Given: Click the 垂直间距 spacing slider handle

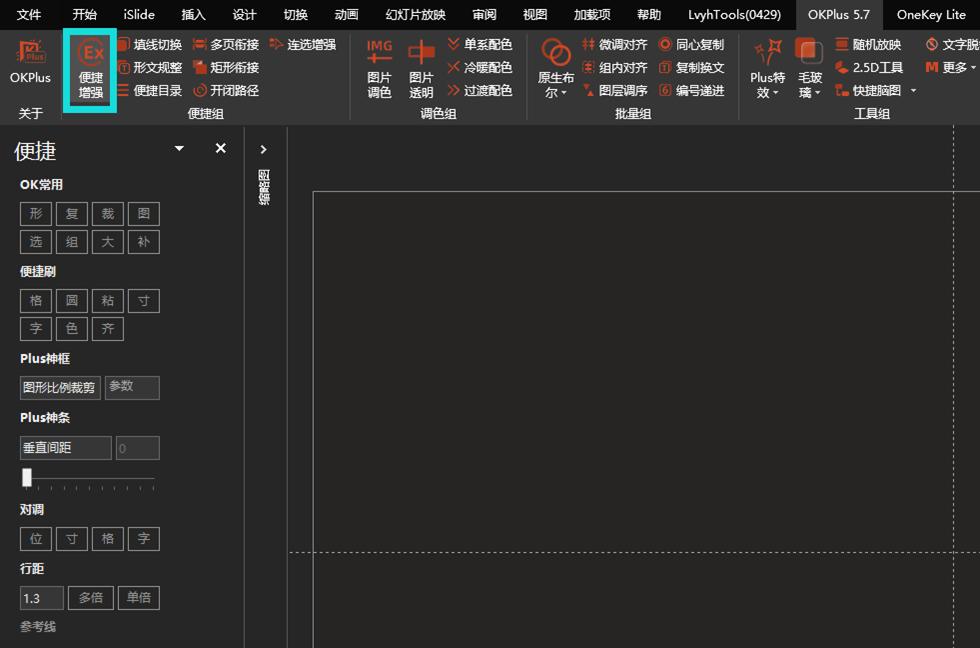Looking at the screenshot, I should point(27,477).
